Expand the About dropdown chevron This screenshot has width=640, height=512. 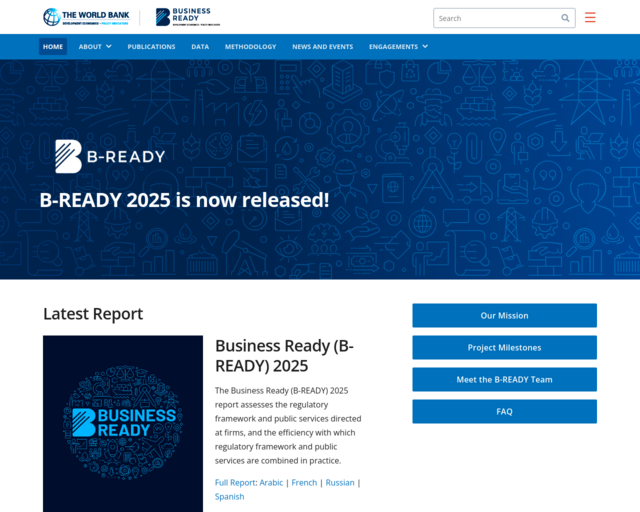[x=109, y=47]
